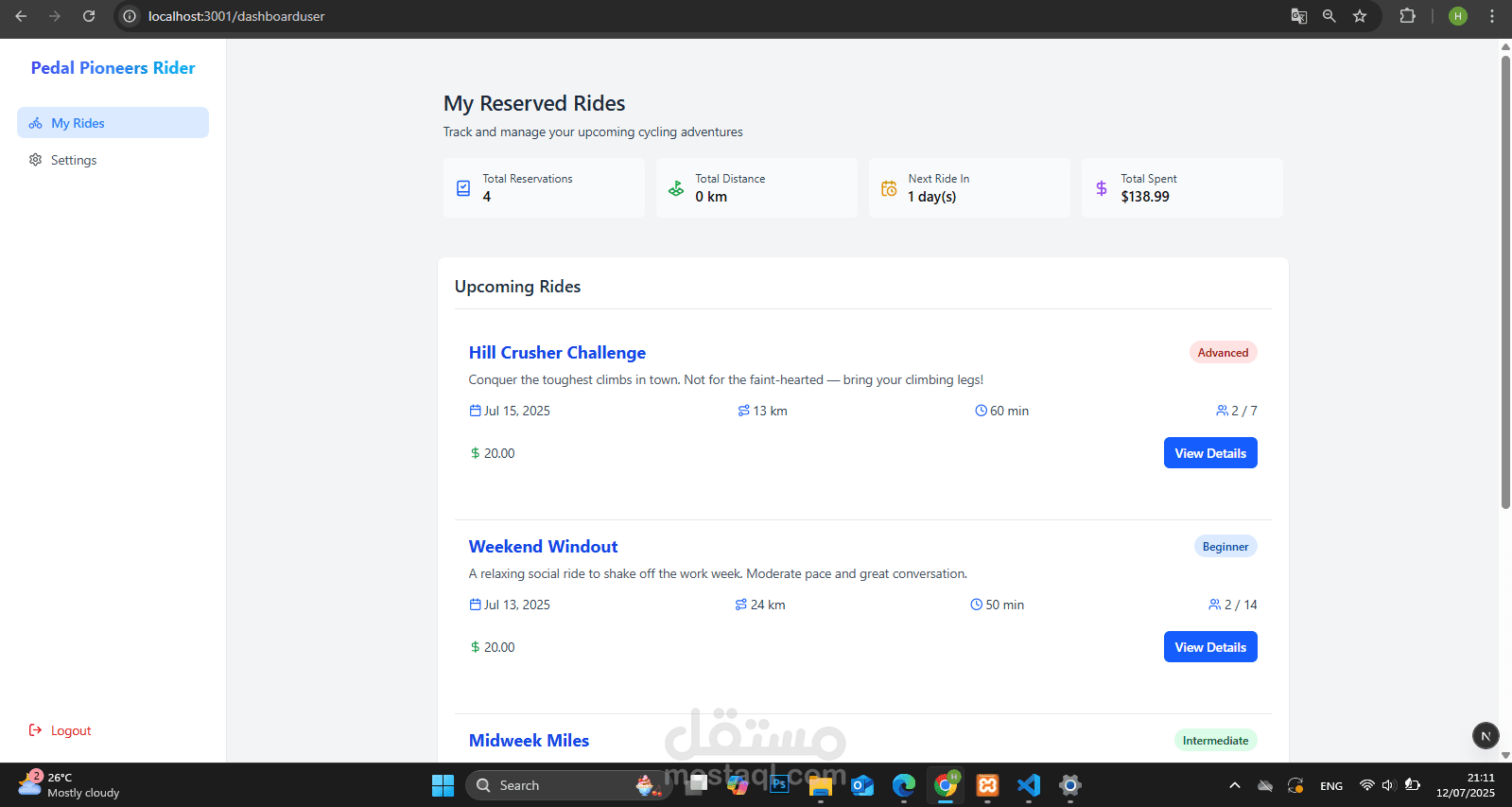
Task: Click the Advanced difficulty badge
Action: tap(1223, 353)
